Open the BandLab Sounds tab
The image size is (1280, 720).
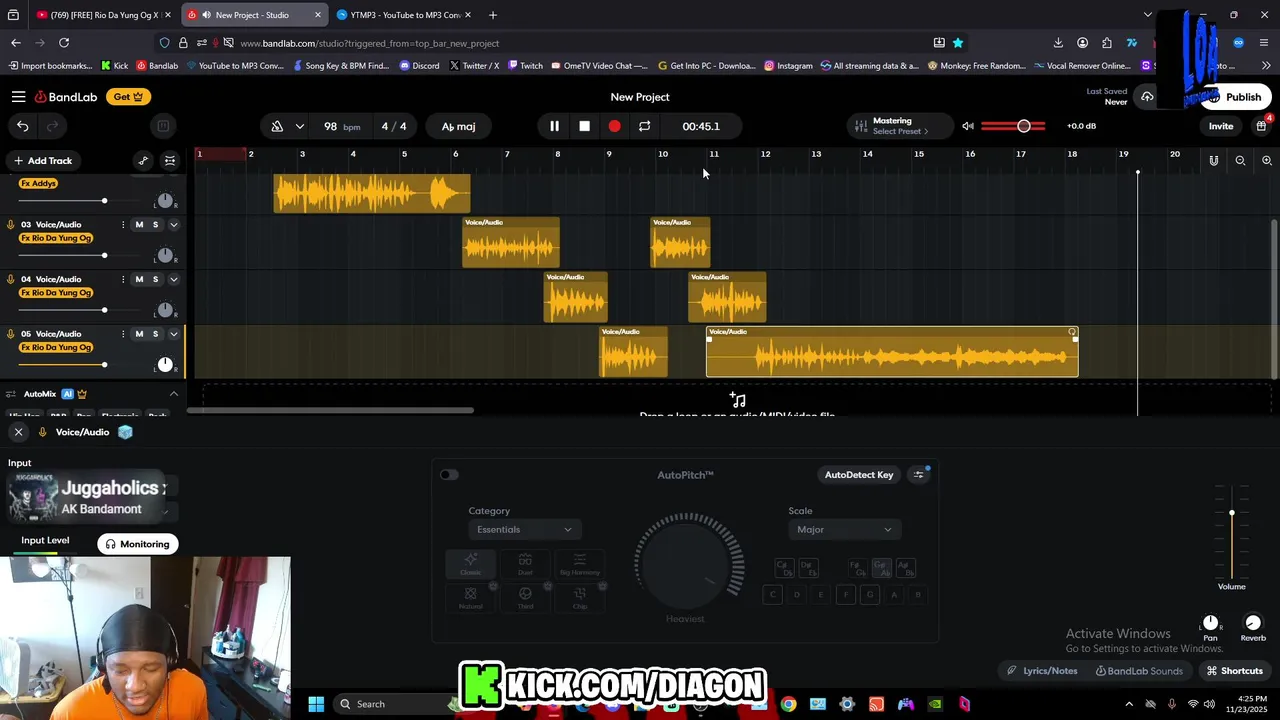[1137, 671]
